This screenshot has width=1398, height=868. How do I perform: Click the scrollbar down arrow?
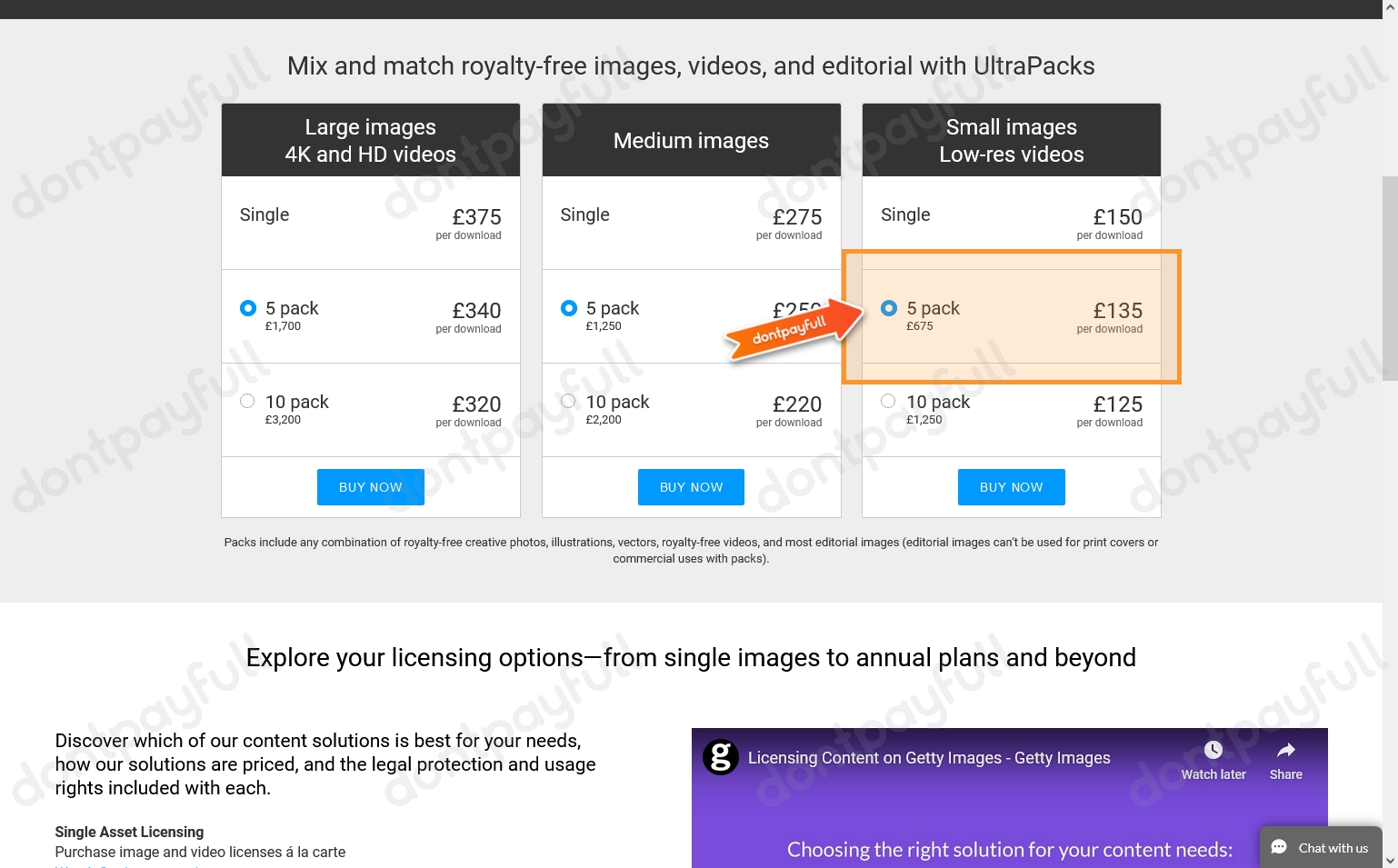1390,860
